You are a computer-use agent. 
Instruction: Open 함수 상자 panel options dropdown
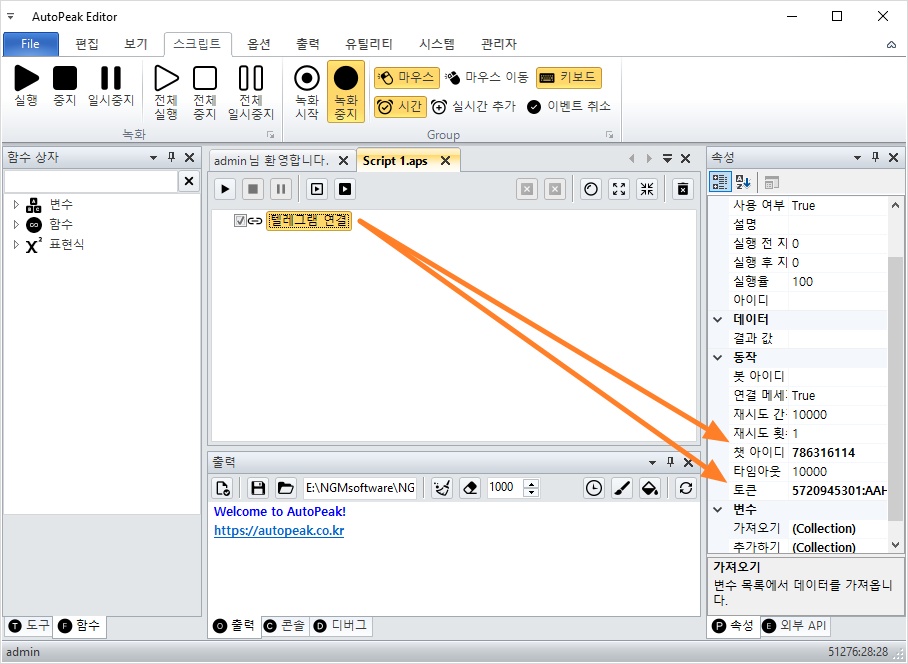153,157
